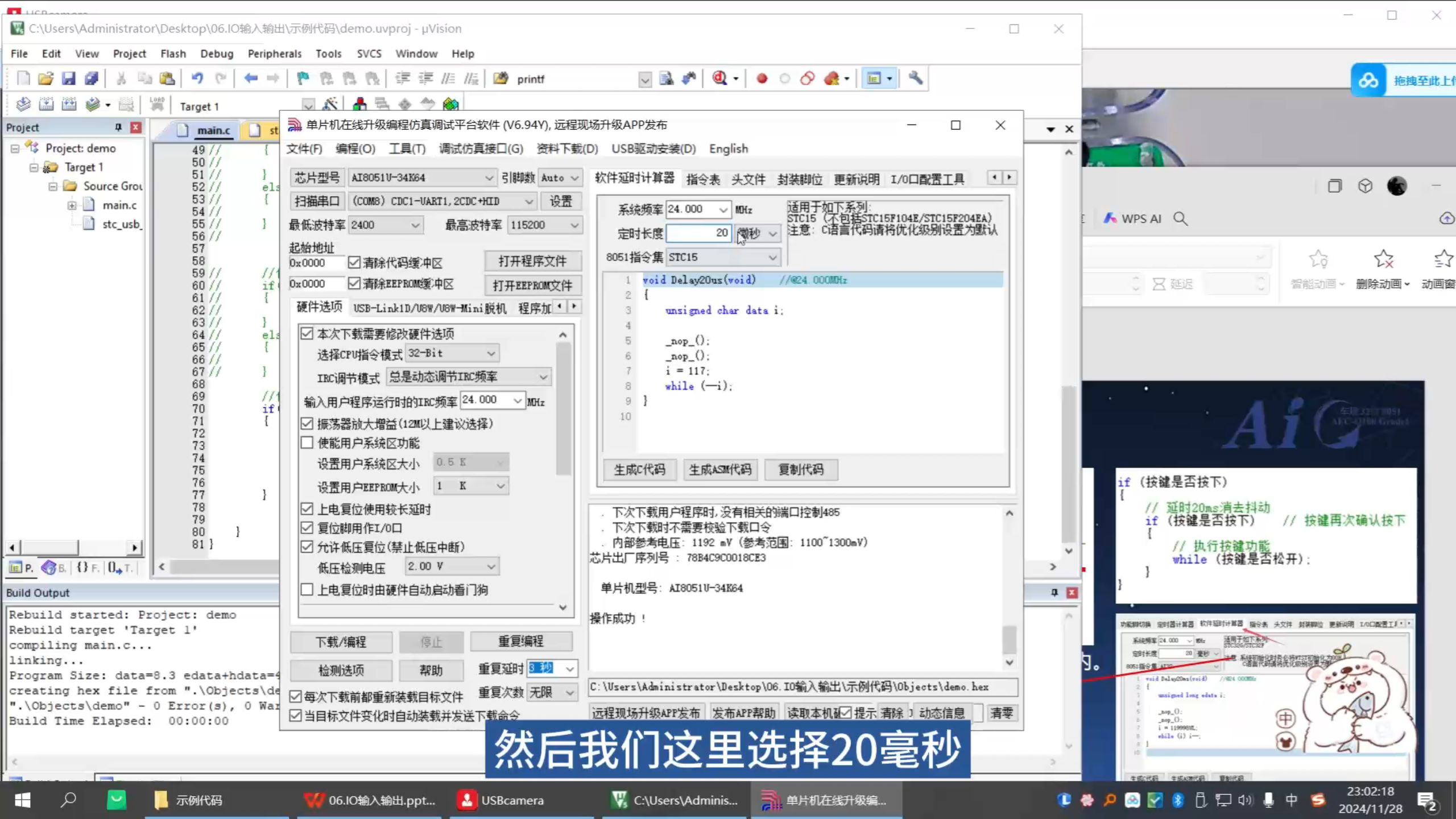Click the Undo arrow icon
The height and width of the screenshot is (819, 1456).
pyautogui.click(x=197, y=78)
